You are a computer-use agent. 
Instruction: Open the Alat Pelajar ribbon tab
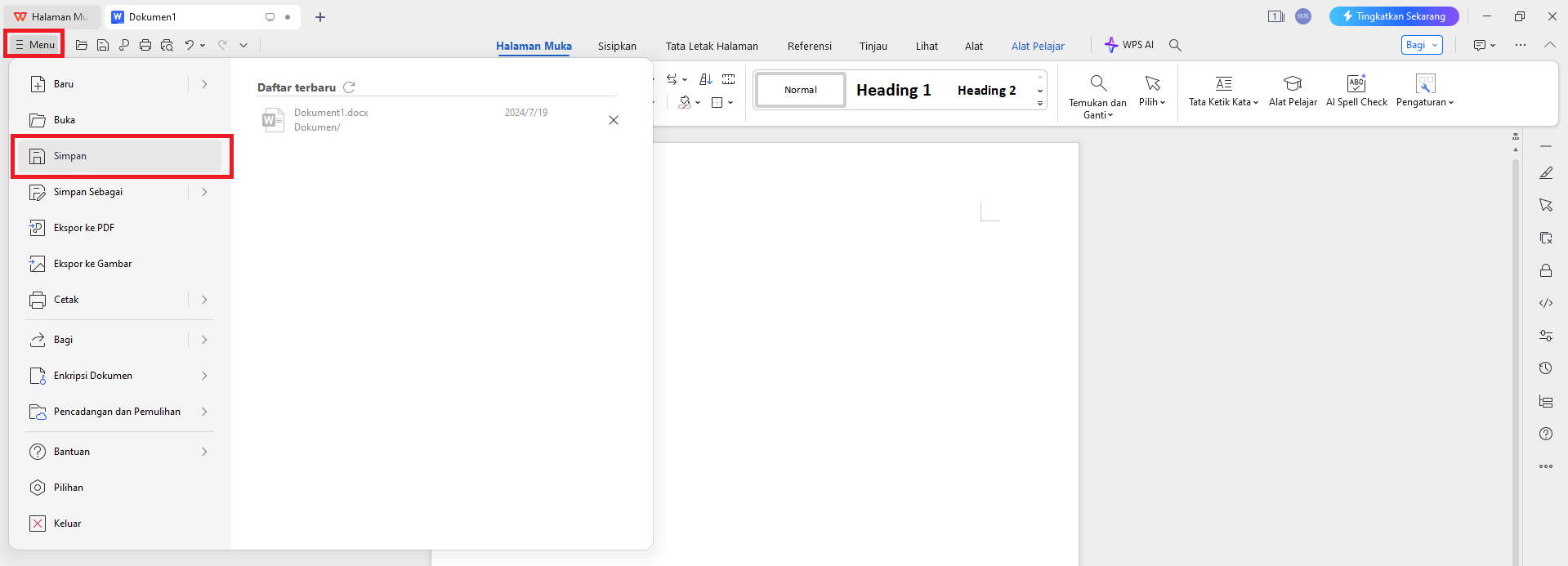click(1038, 46)
